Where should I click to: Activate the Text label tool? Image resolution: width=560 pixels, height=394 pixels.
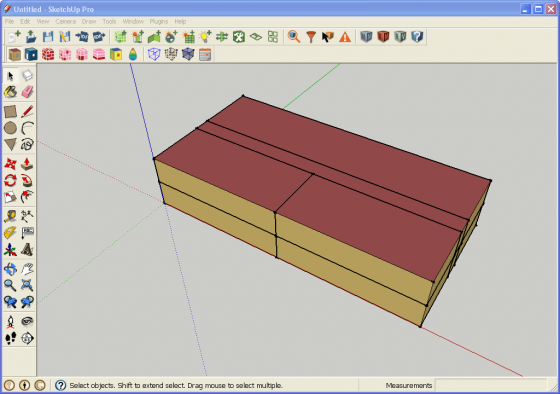(28, 233)
